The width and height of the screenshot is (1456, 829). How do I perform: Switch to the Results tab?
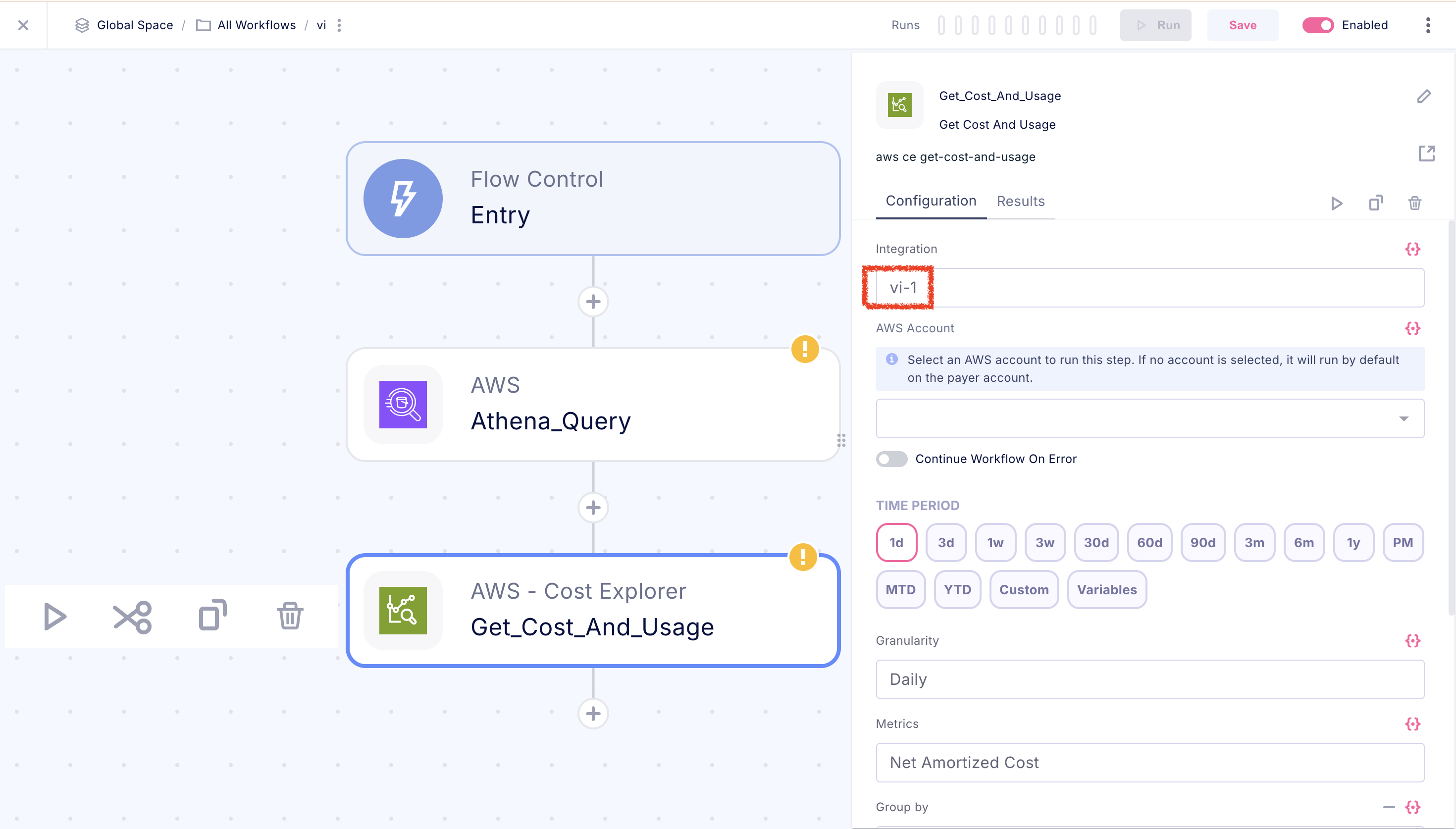(x=1020, y=201)
